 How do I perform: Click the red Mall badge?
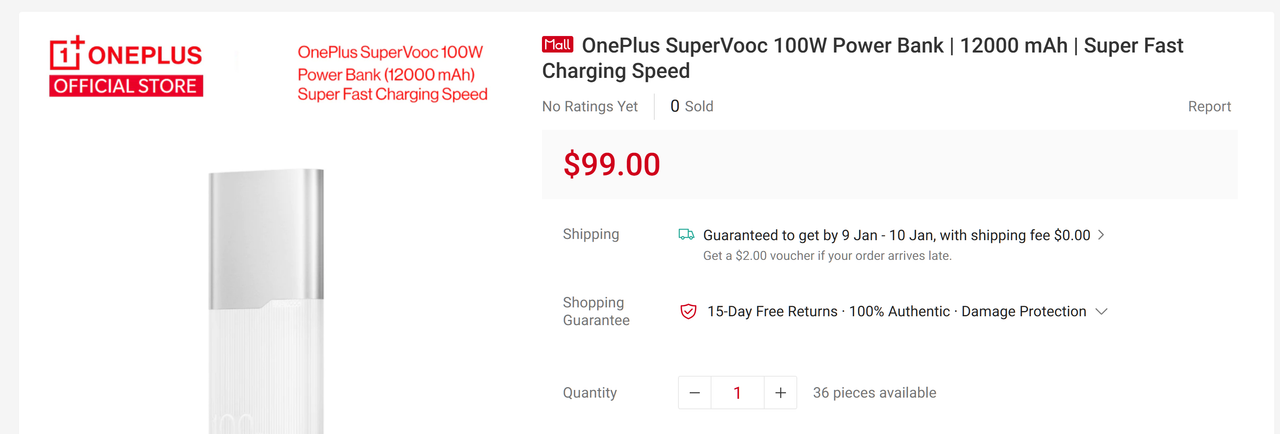pos(557,45)
